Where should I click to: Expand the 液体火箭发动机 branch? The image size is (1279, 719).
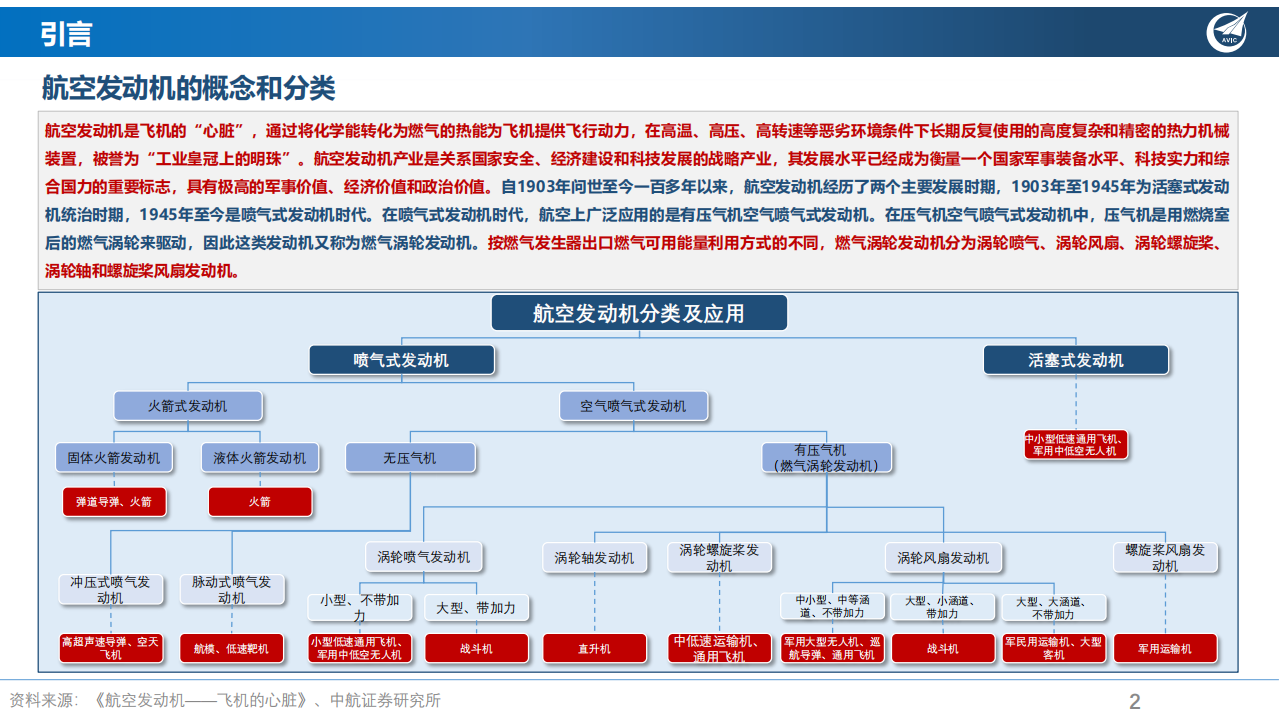click(x=261, y=457)
